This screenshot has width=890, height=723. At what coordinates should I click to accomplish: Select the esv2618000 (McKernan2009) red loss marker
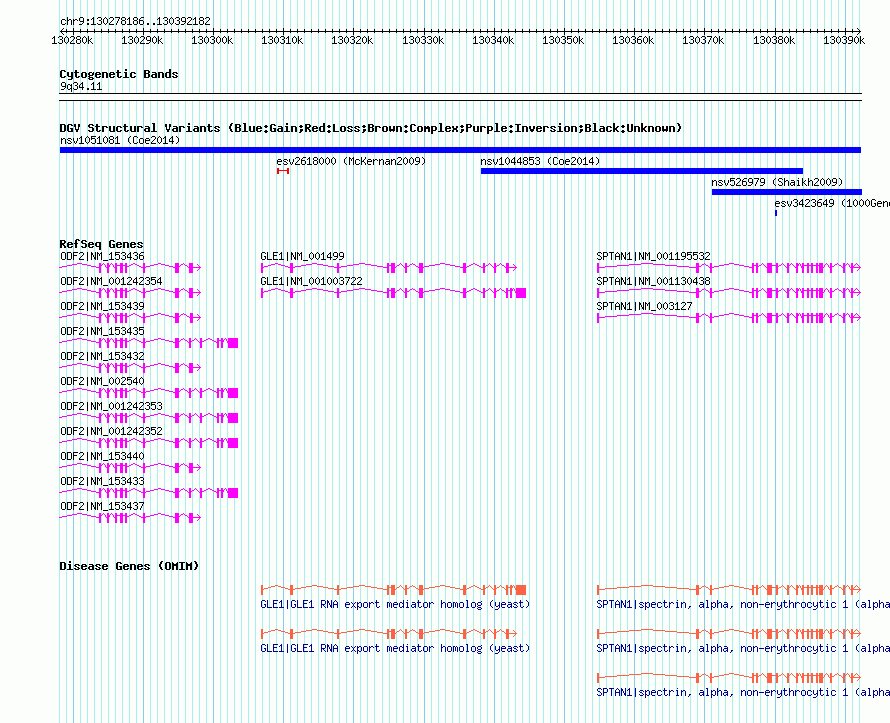click(x=283, y=171)
